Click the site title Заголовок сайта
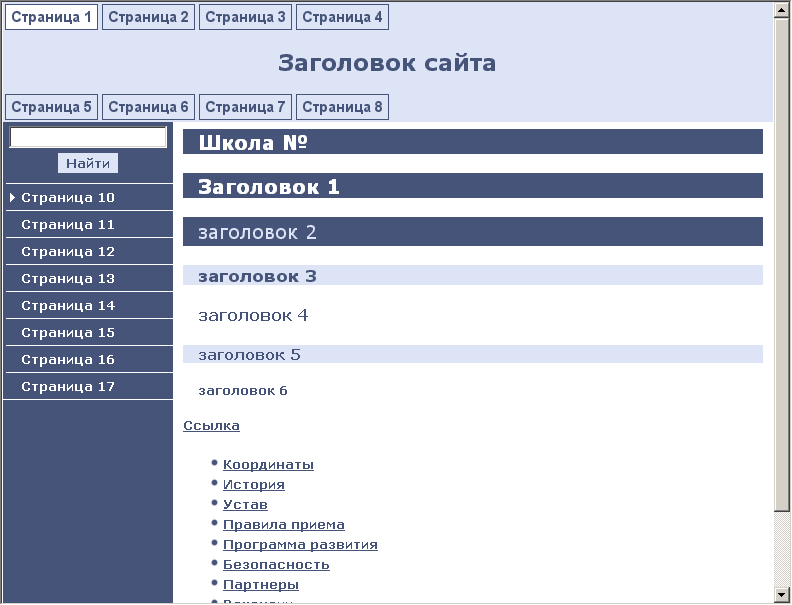 pos(387,63)
